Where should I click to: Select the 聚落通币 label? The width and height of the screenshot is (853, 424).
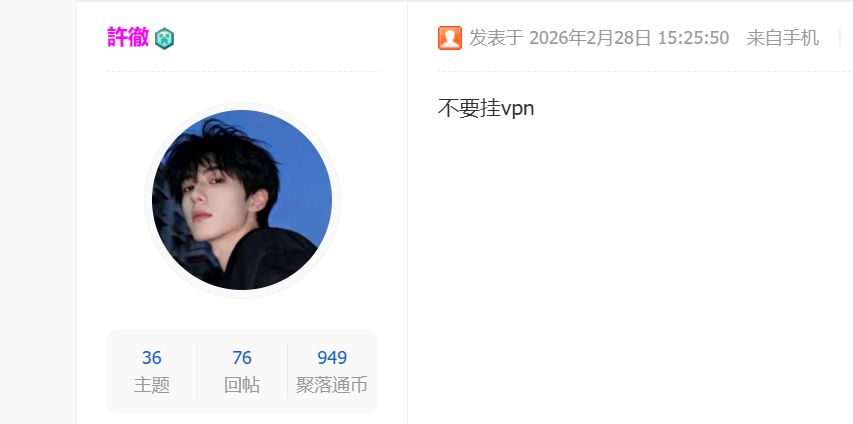pyautogui.click(x=332, y=385)
